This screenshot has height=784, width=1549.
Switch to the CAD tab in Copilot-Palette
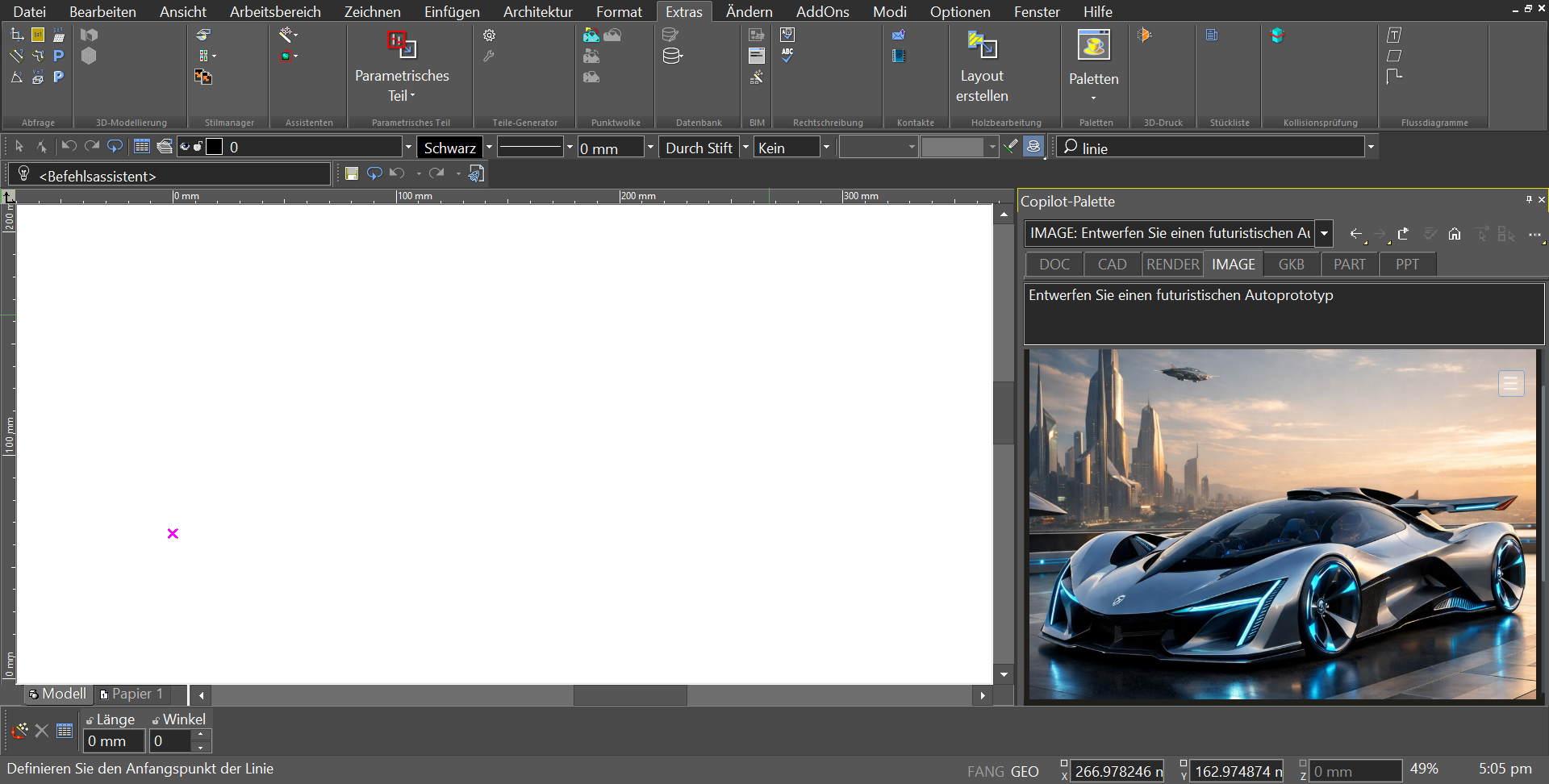[x=1112, y=265]
